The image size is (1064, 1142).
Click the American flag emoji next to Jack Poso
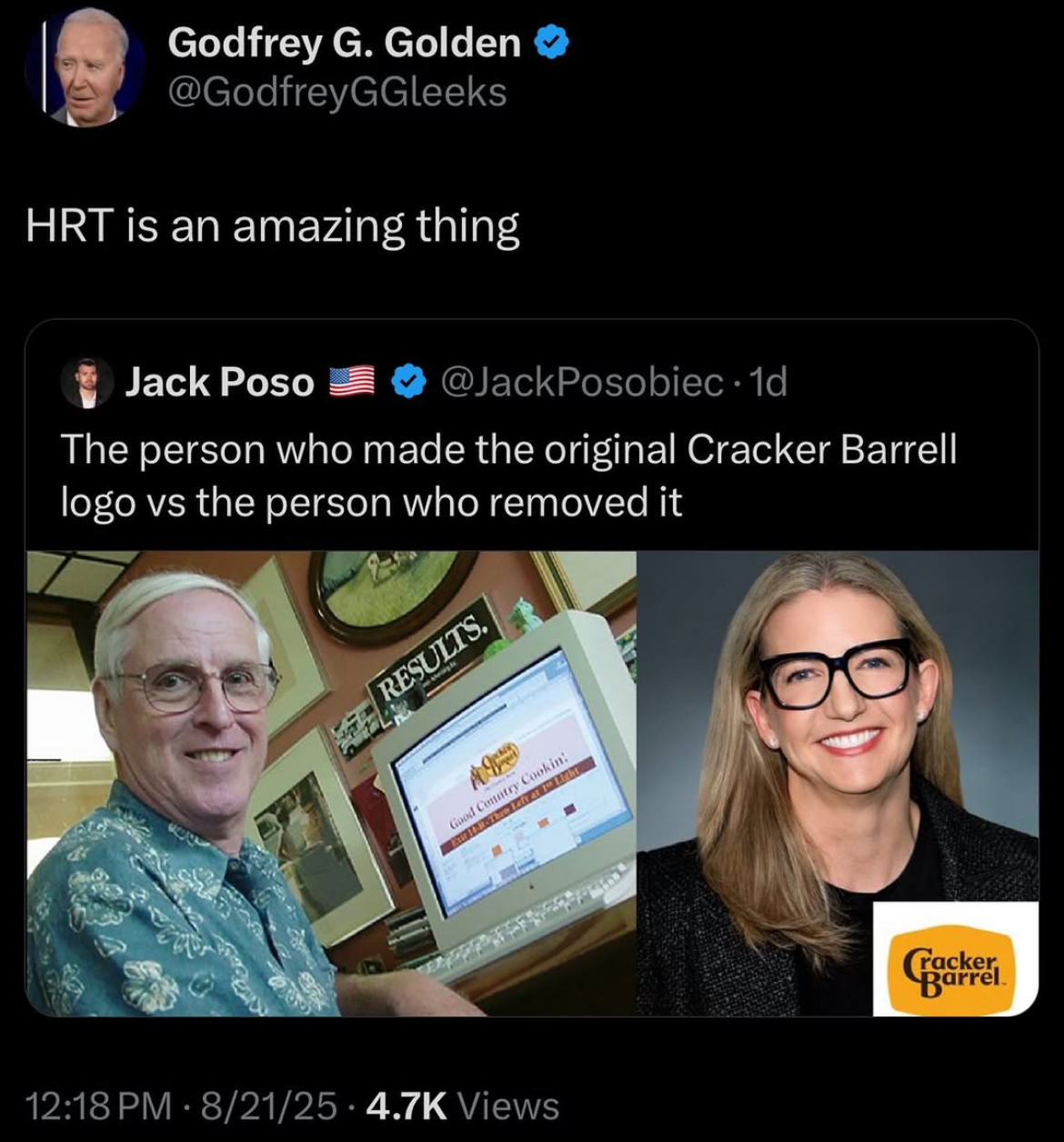[350, 382]
